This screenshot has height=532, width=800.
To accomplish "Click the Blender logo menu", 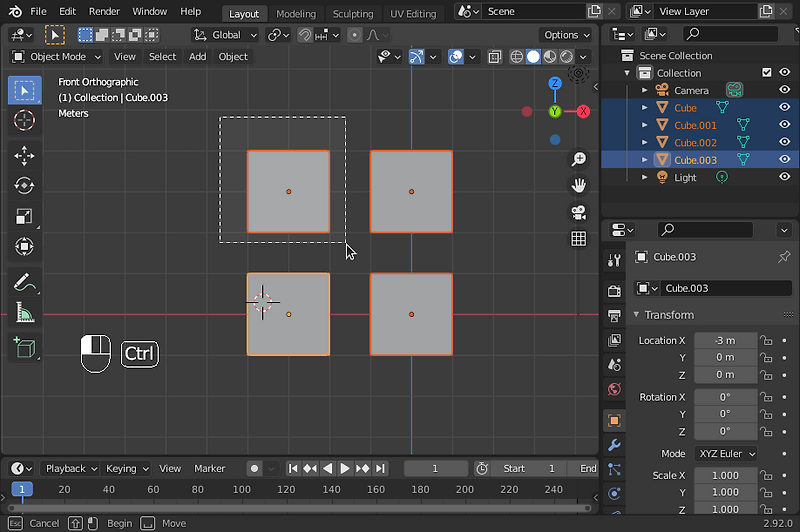I will tap(15, 11).
